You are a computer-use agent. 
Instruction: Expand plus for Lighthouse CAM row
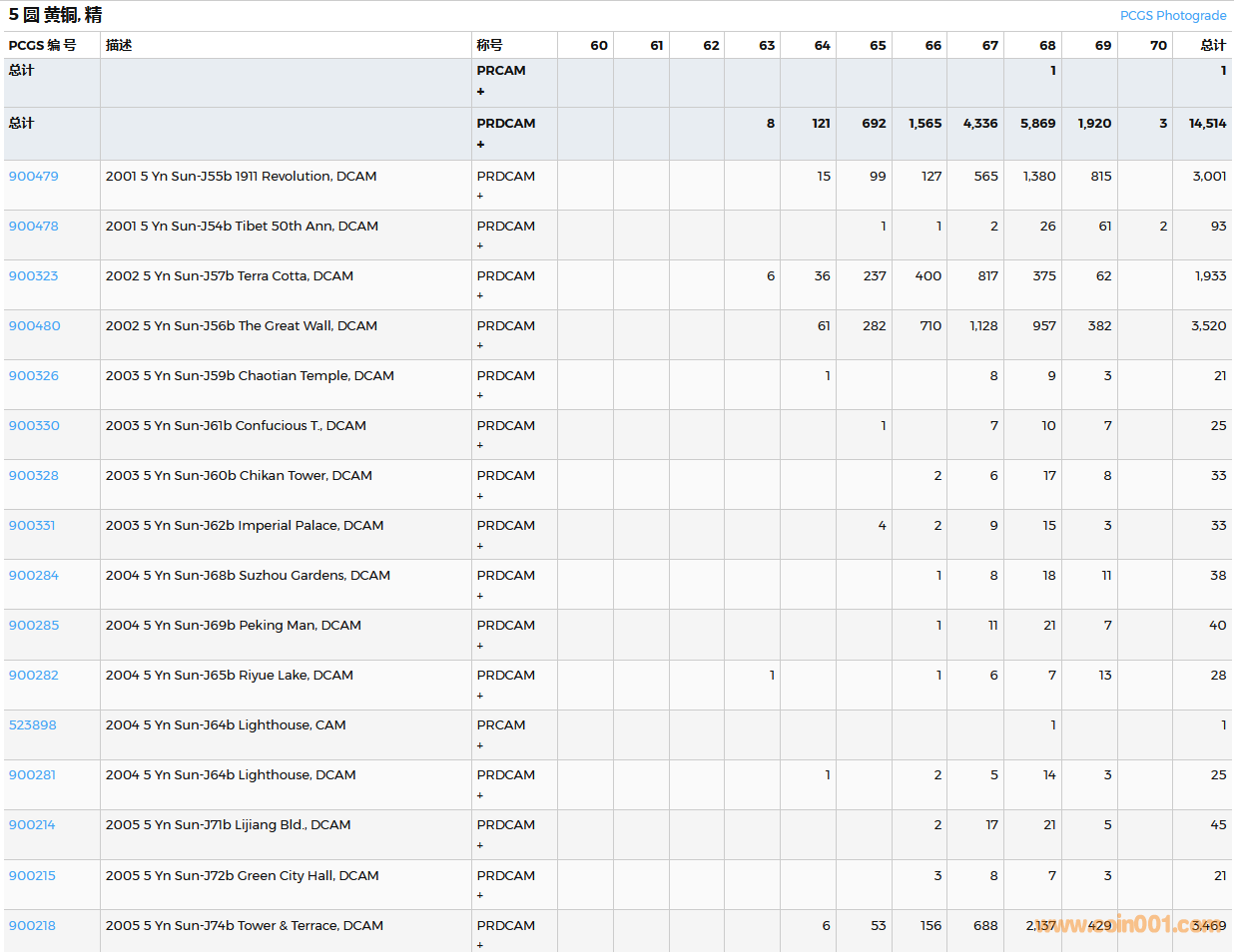[480, 746]
